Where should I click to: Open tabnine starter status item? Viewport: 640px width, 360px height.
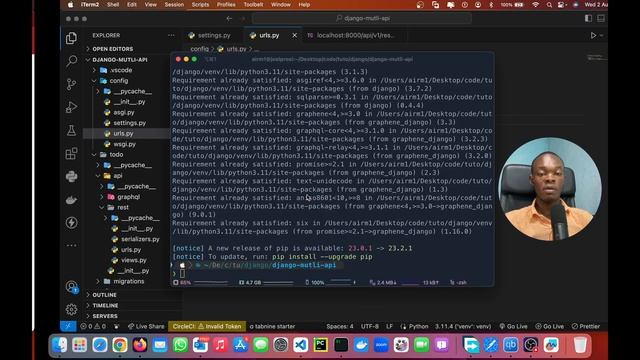pyautogui.click(x=272, y=326)
